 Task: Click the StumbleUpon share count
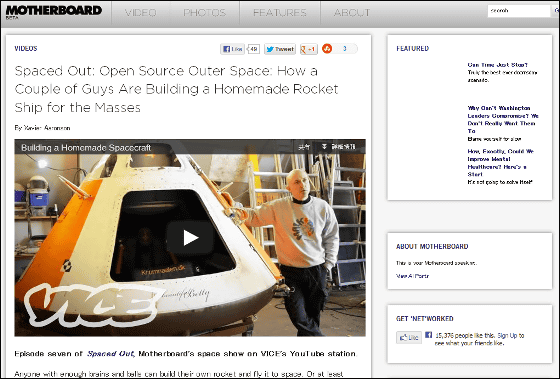tap(345, 49)
